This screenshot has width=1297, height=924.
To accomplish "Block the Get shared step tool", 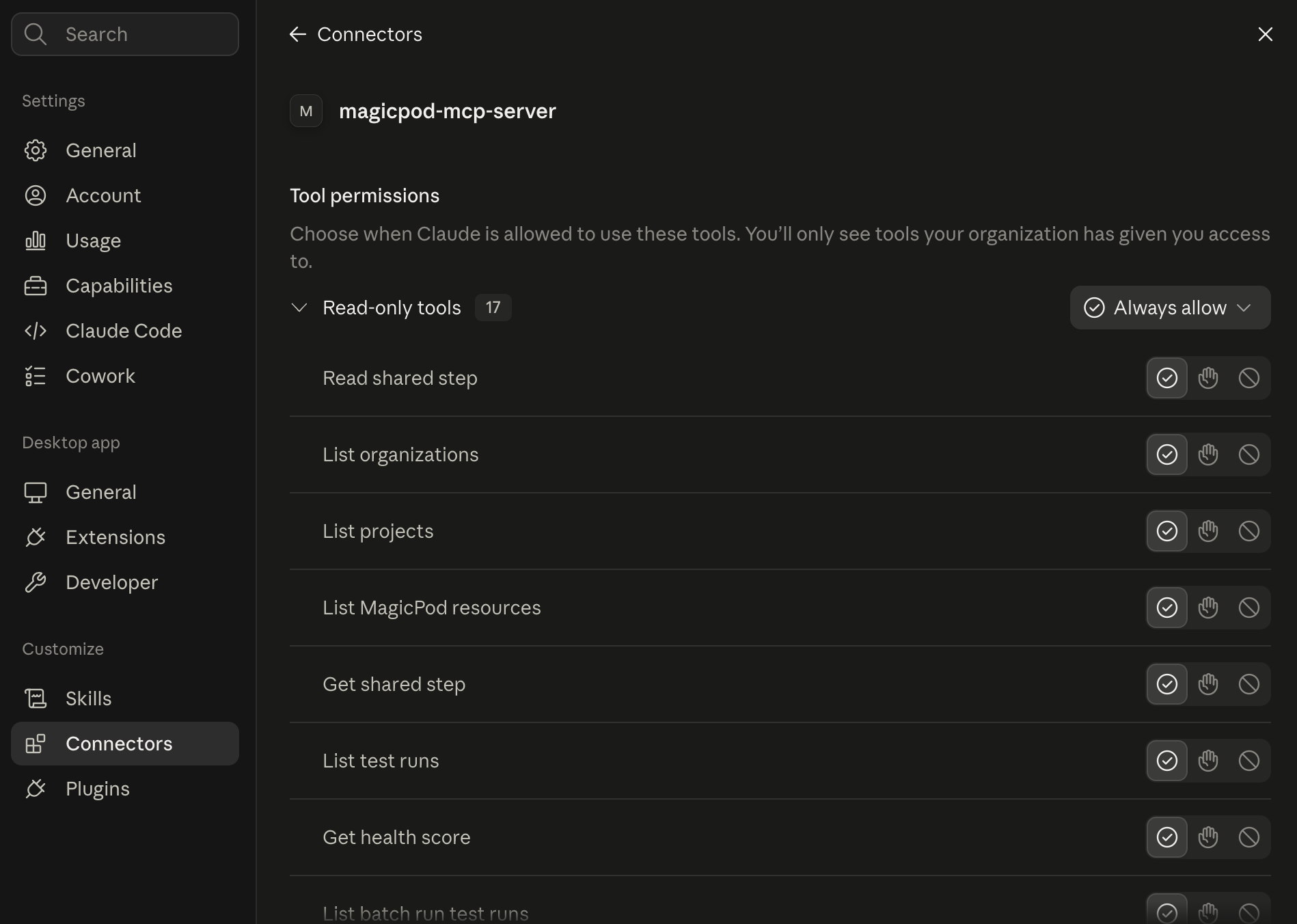I will click(x=1249, y=684).
